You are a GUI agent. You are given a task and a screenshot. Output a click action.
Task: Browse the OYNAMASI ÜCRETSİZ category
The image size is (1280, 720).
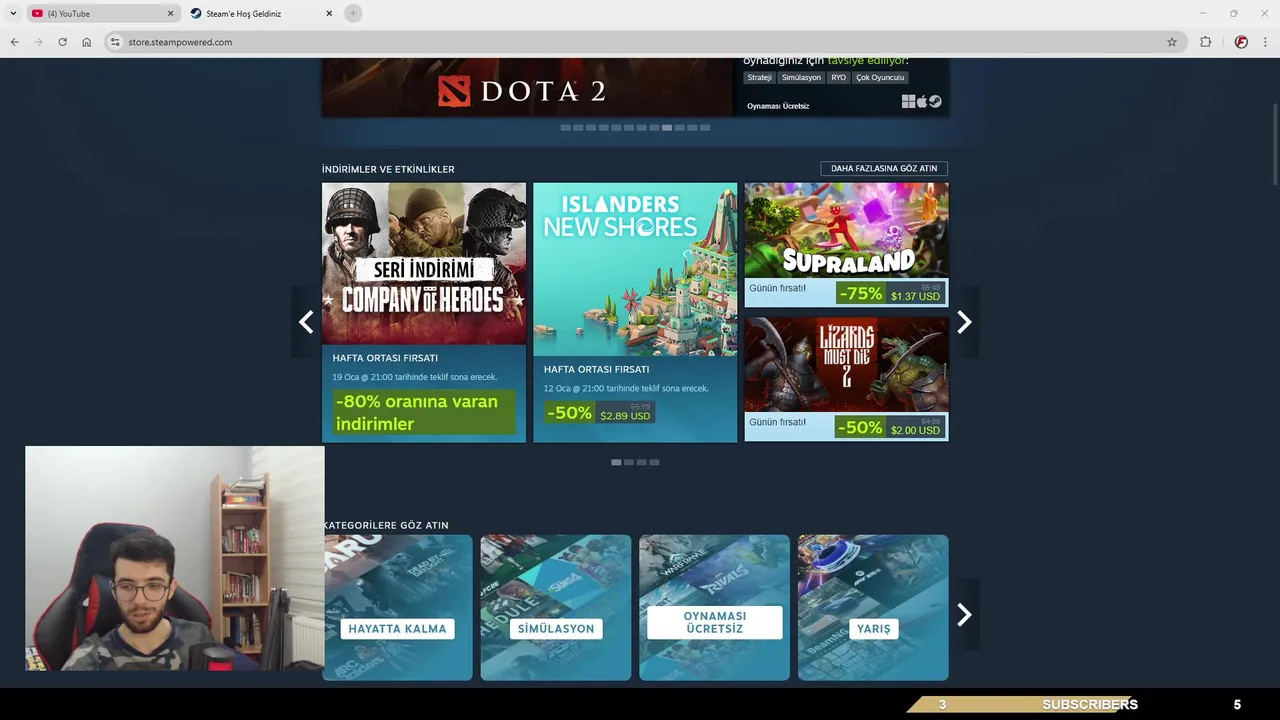coord(714,608)
